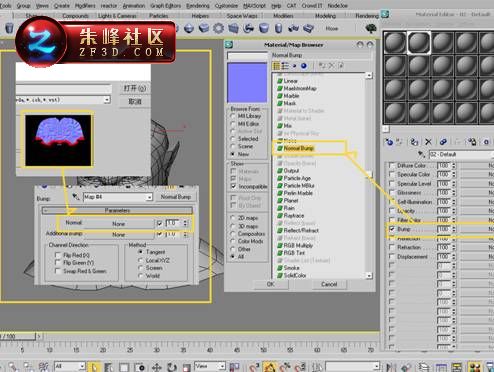494x372 pixels.
Task: Check Swap Red & Green option
Action: click(58, 271)
